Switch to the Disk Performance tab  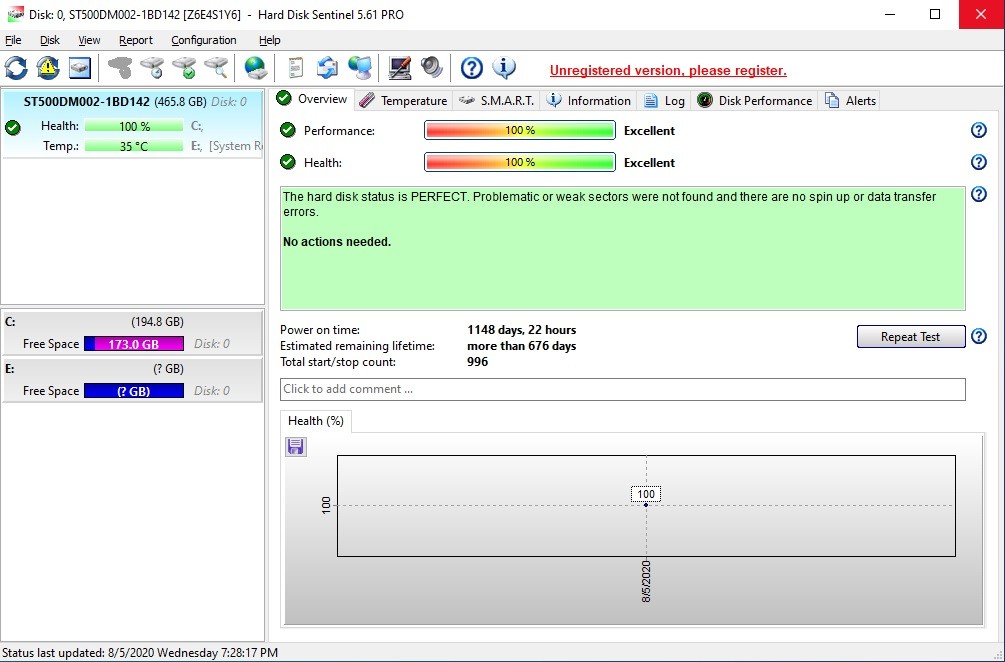(755, 100)
